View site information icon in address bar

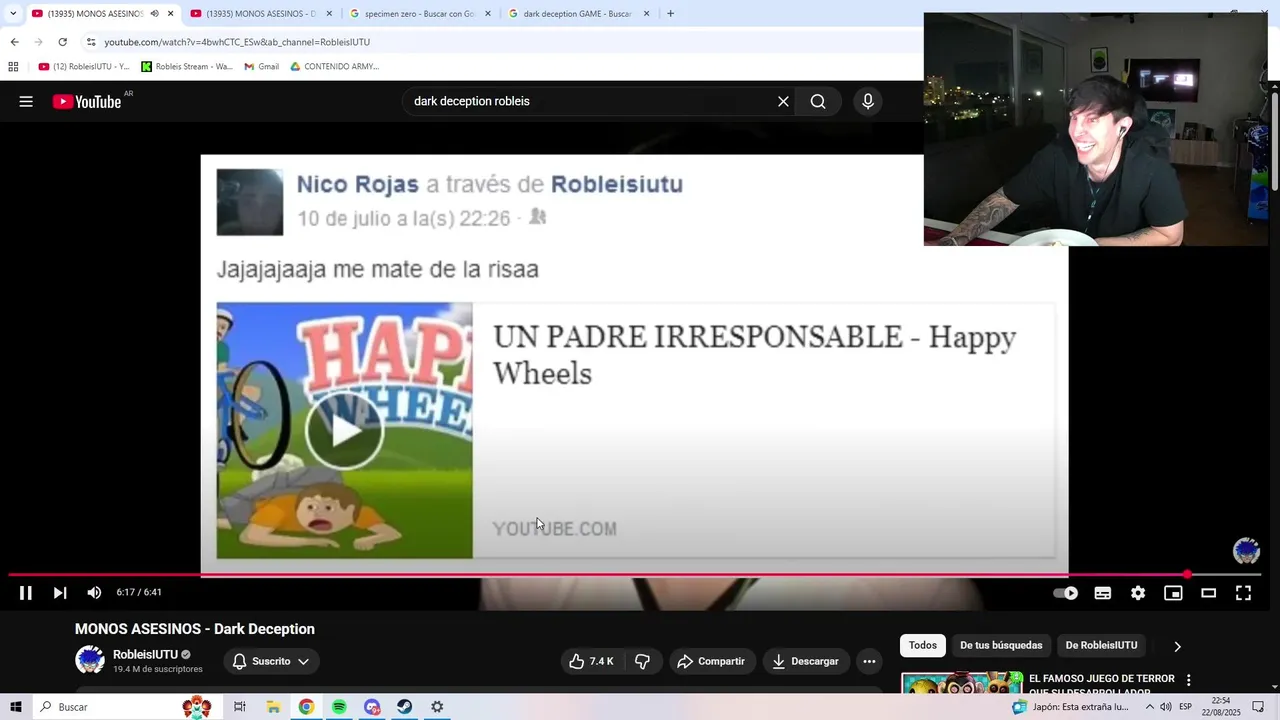point(91,42)
